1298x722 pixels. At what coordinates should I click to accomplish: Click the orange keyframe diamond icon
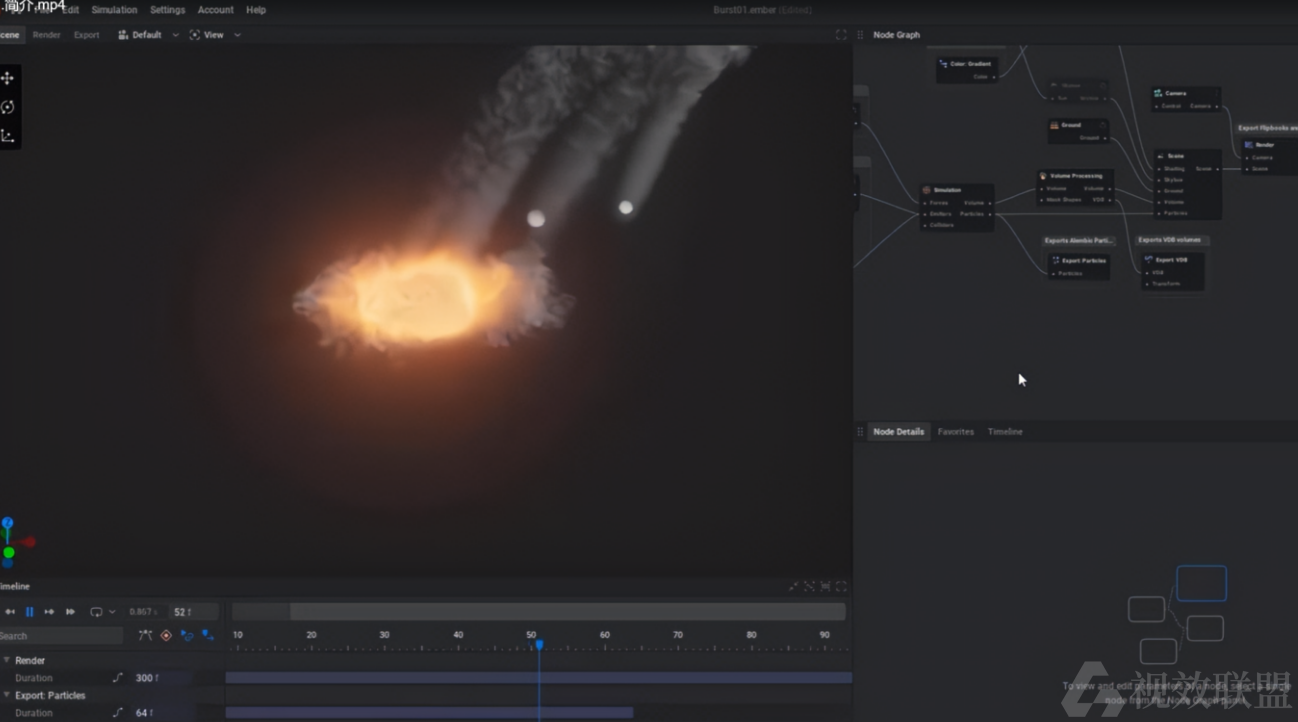[x=166, y=635]
